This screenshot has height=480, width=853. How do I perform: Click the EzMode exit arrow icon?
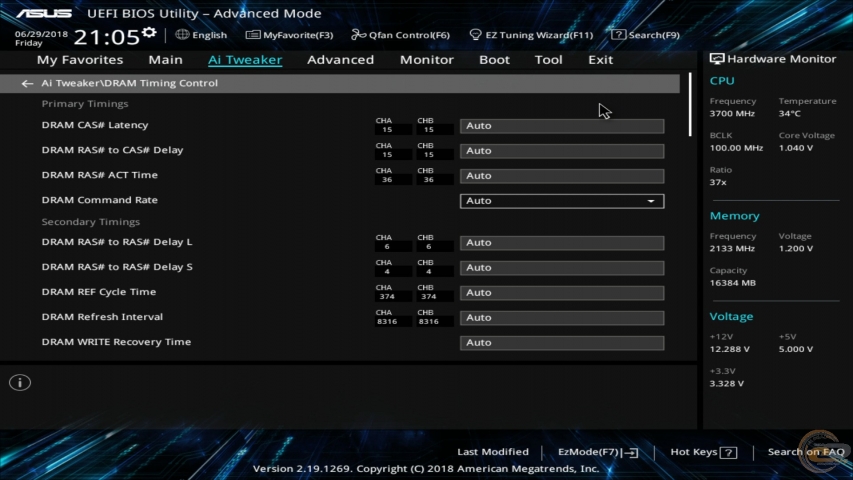[x=631, y=452]
